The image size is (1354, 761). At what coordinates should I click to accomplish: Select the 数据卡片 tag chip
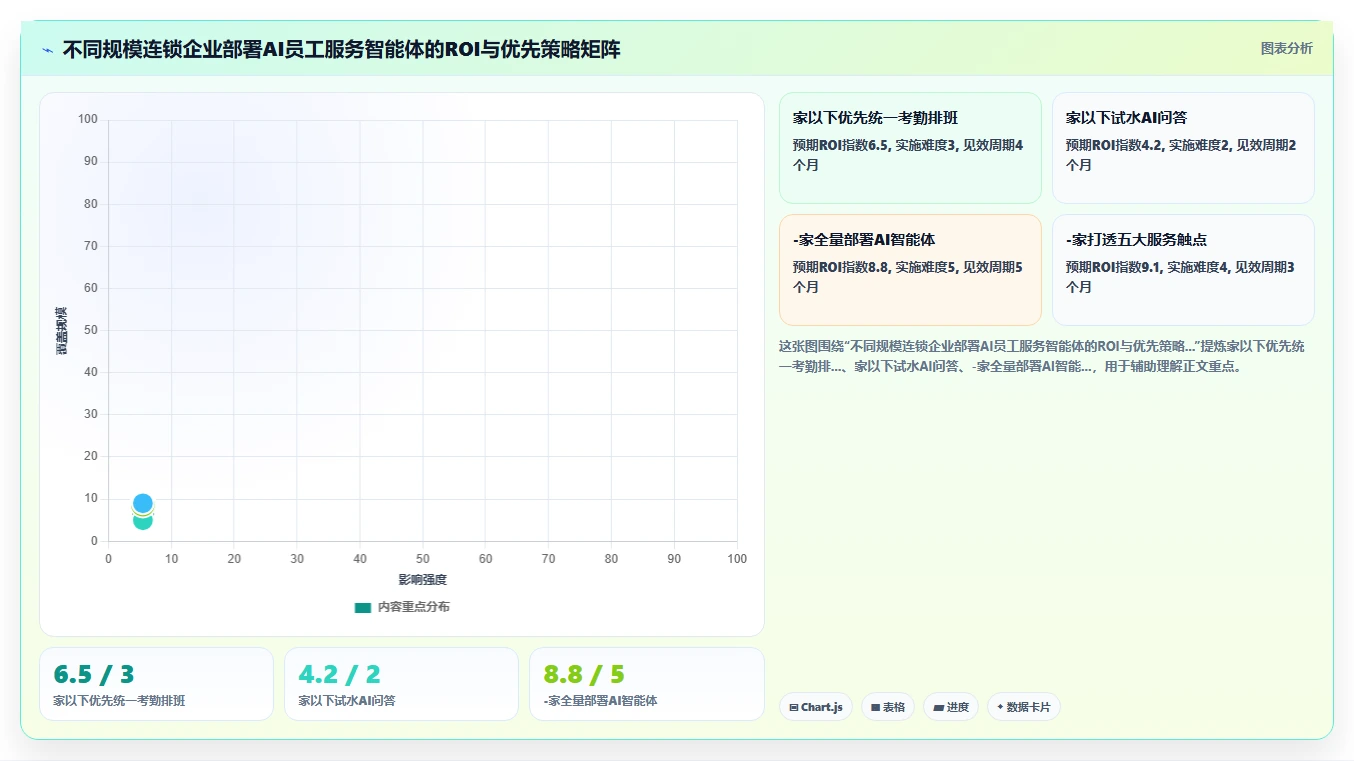pos(1024,707)
